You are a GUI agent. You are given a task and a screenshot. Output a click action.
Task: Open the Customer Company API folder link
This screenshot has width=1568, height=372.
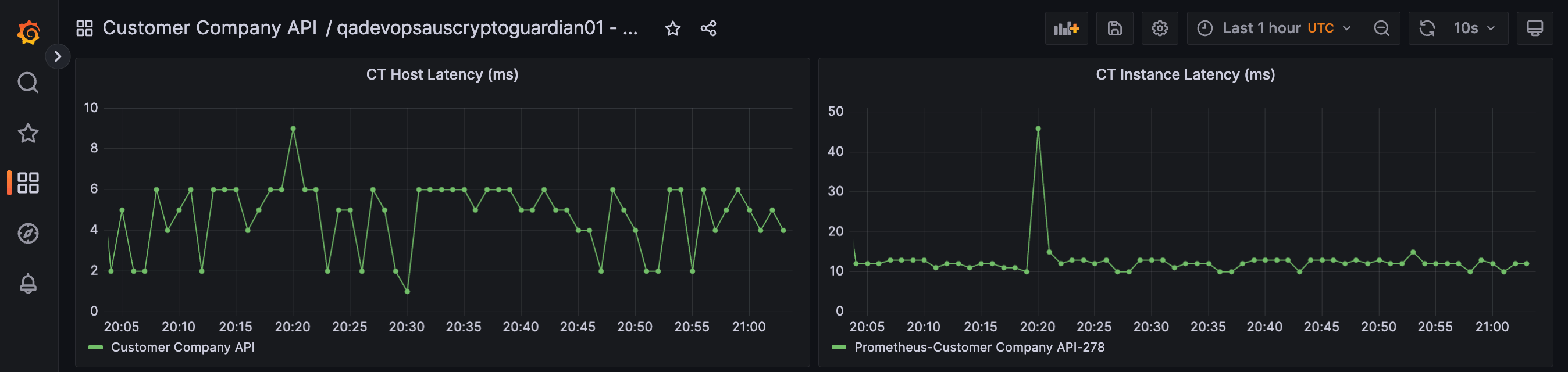(x=209, y=28)
